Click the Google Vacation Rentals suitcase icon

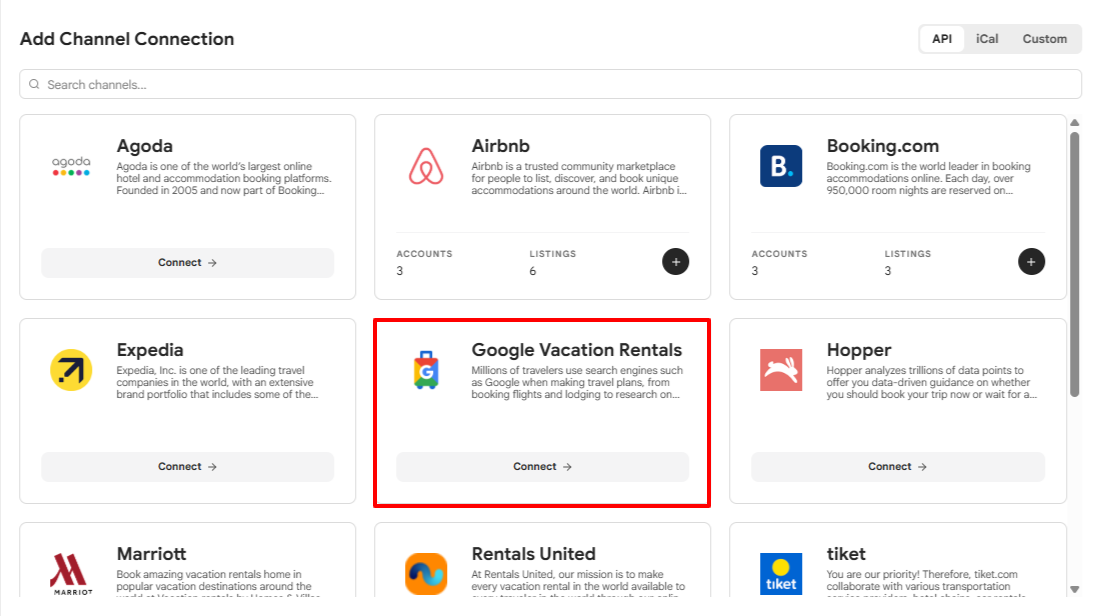coord(426,370)
